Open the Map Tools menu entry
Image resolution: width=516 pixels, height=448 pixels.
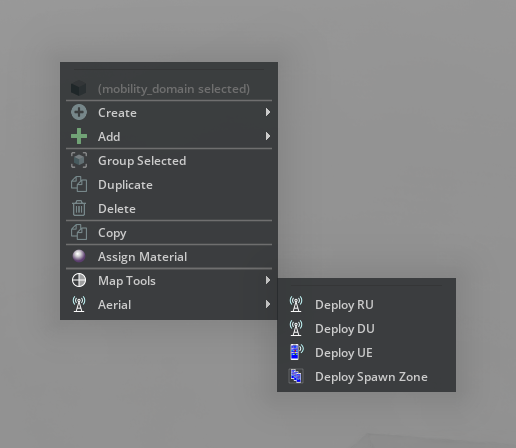click(x=169, y=281)
